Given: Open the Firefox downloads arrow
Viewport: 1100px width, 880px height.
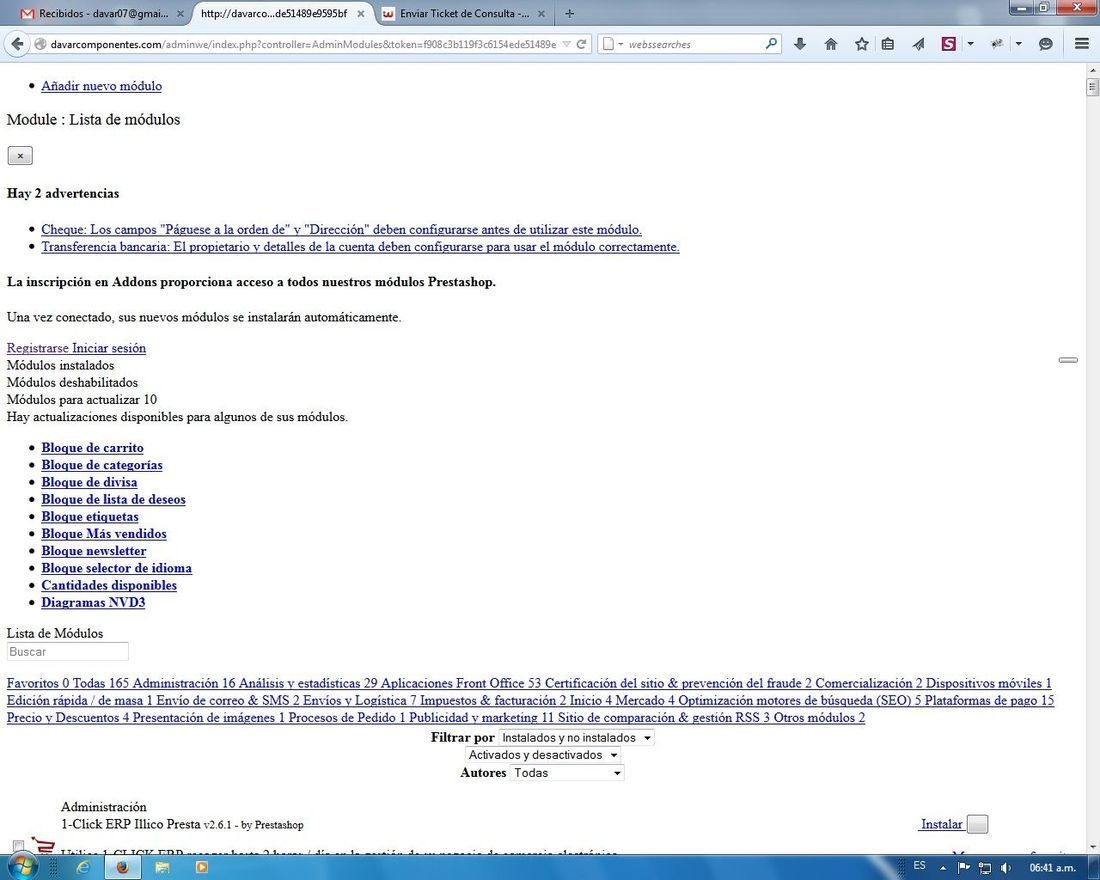Looking at the screenshot, I should [x=800, y=44].
